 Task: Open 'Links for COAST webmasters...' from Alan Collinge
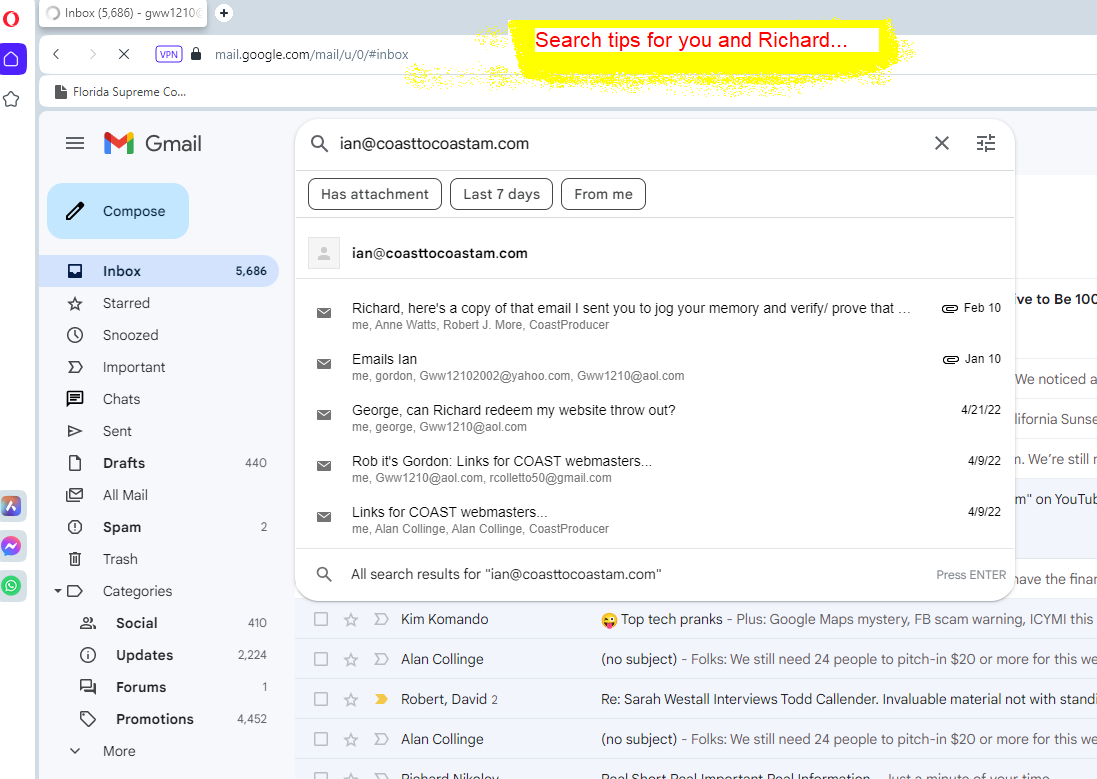(x=655, y=520)
